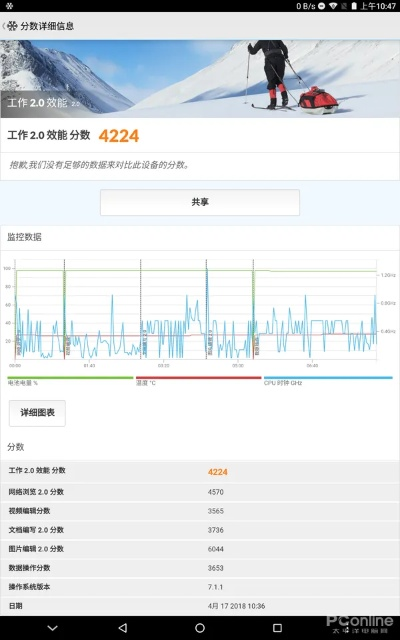Tap the 监控数据 section heading

click(x=24, y=237)
